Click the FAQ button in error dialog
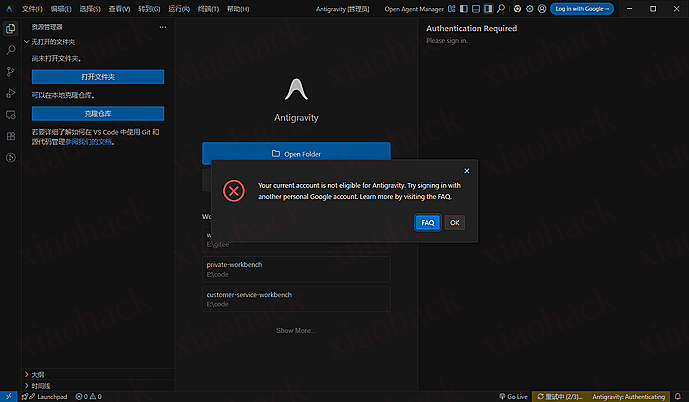Viewport: 689px width, 402px height. pos(427,222)
